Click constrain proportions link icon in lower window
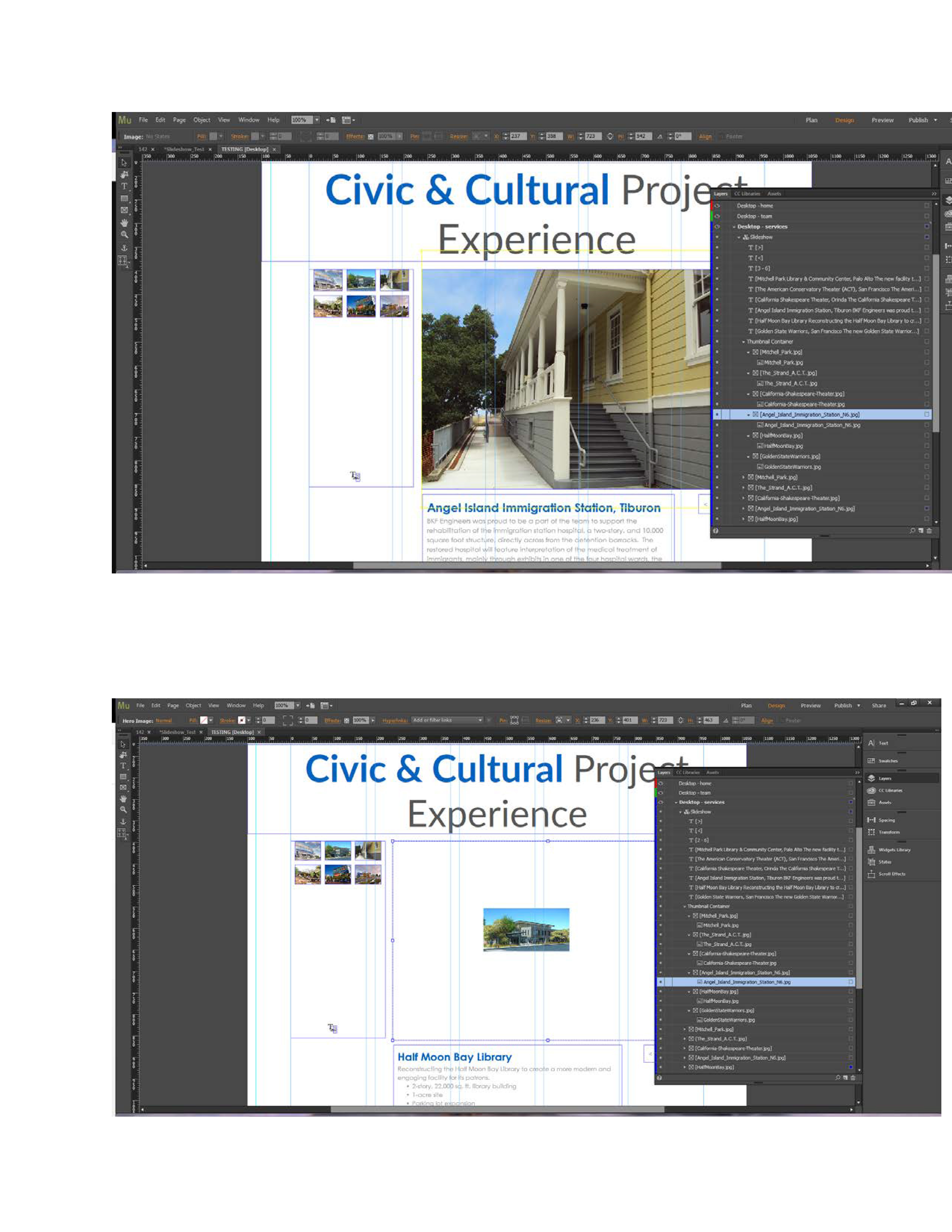Image resolution: width=952 pixels, height=1232 pixels. [681, 720]
